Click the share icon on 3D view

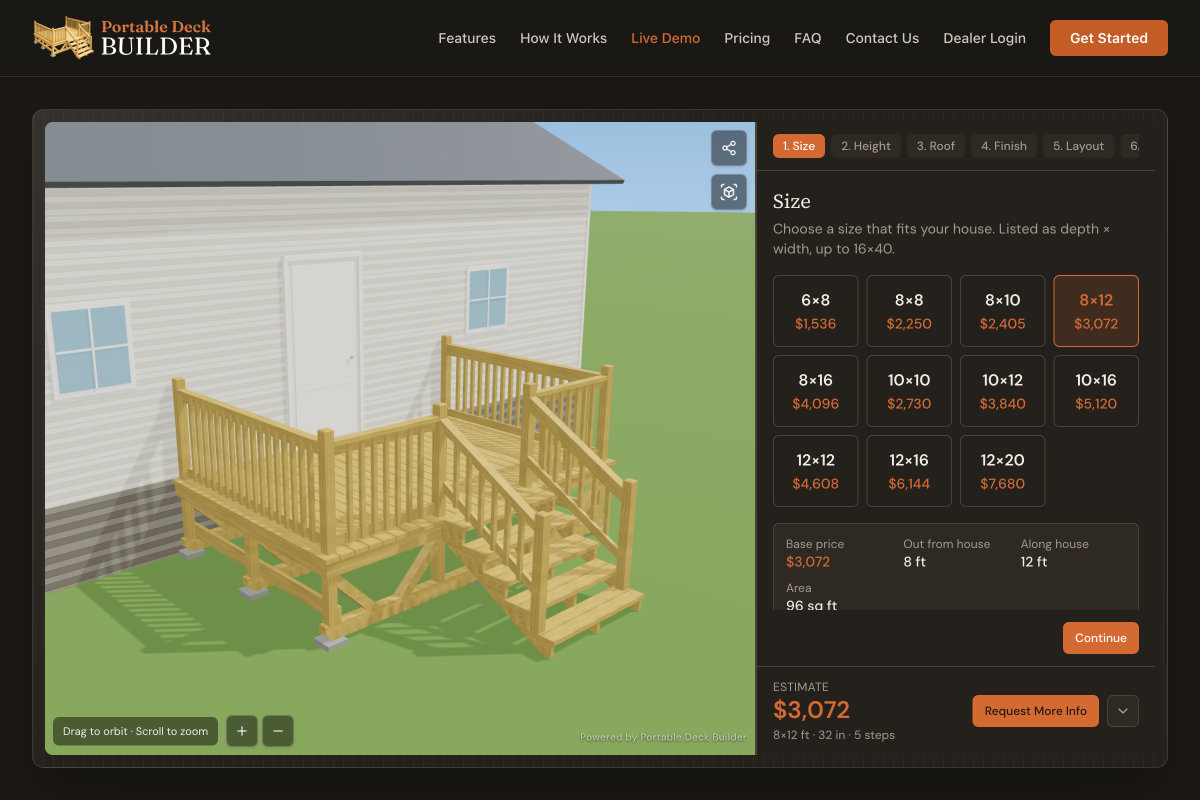[729, 148]
